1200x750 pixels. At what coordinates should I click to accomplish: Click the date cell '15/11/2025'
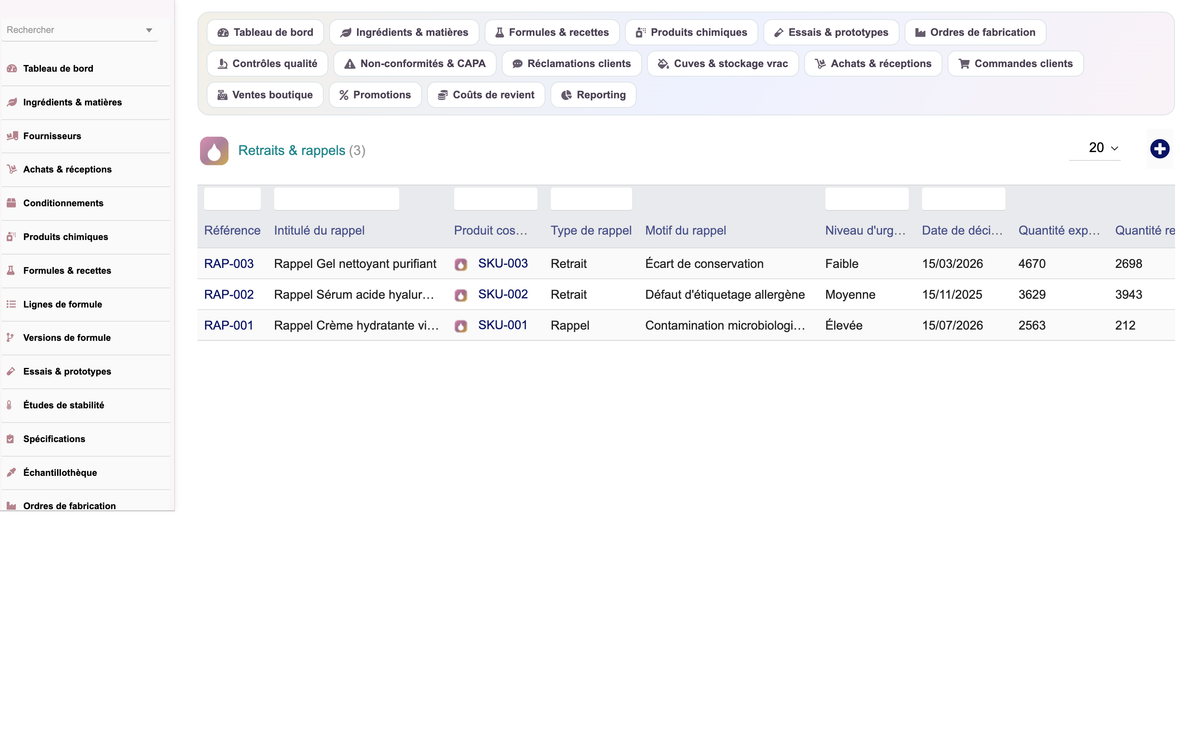pyautogui.click(x=952, y=295)
